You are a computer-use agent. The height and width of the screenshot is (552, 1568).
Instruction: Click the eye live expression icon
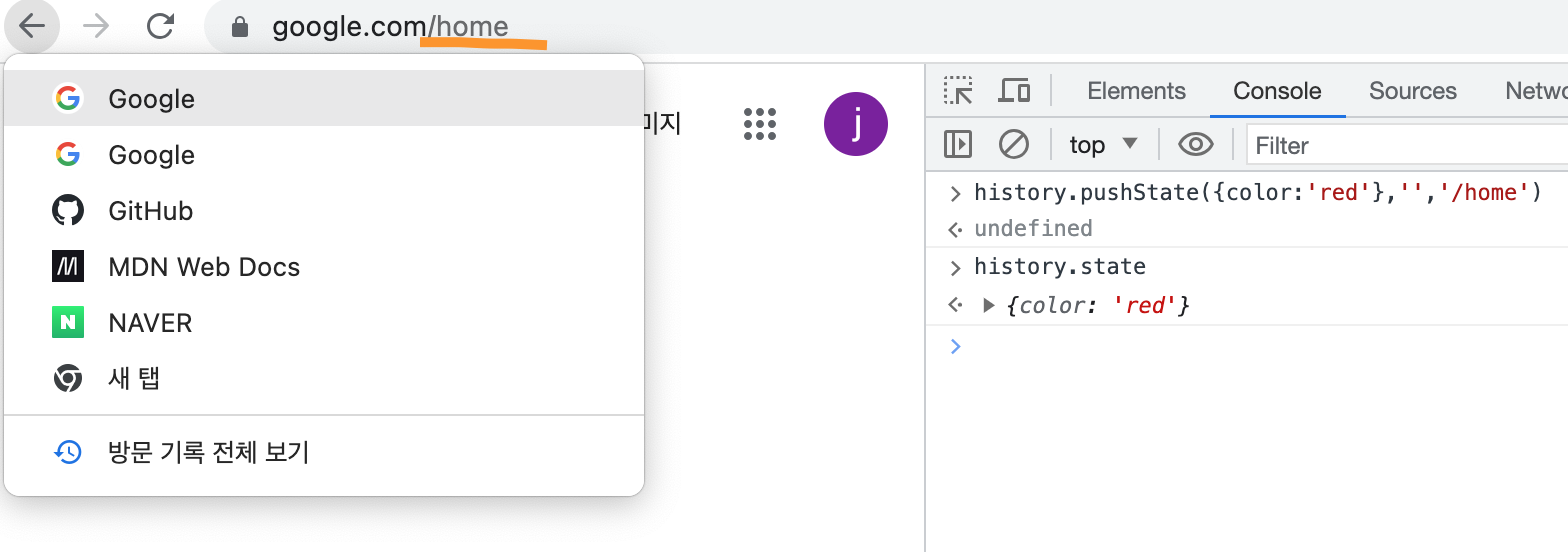1196,145
